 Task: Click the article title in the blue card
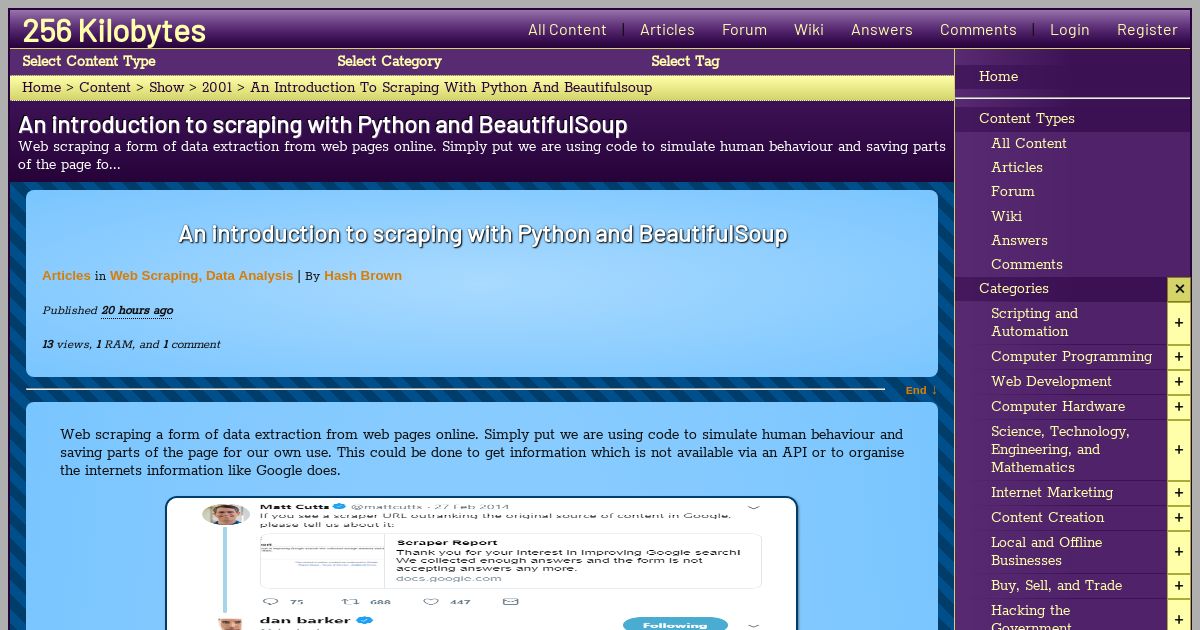point(482,234)
